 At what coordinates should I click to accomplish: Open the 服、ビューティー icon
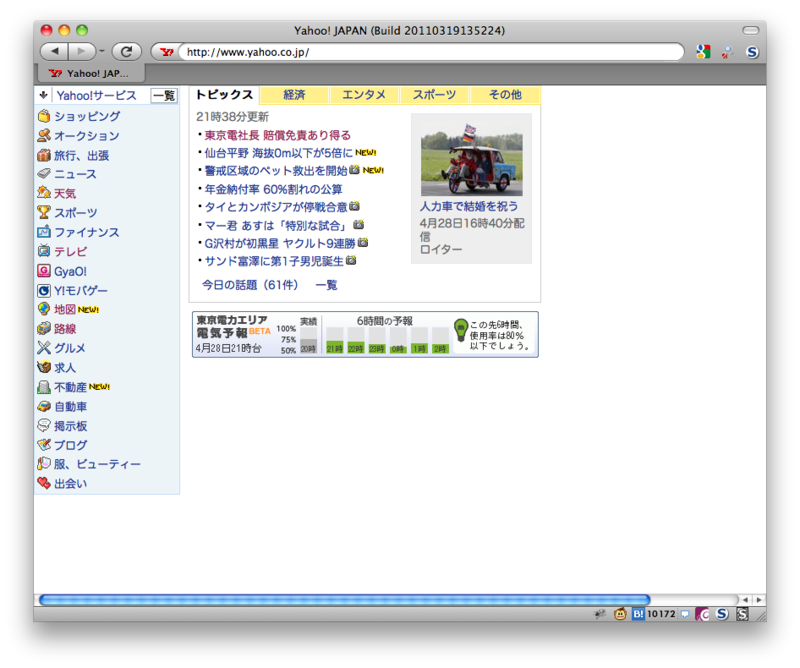(x=44, y=464)
